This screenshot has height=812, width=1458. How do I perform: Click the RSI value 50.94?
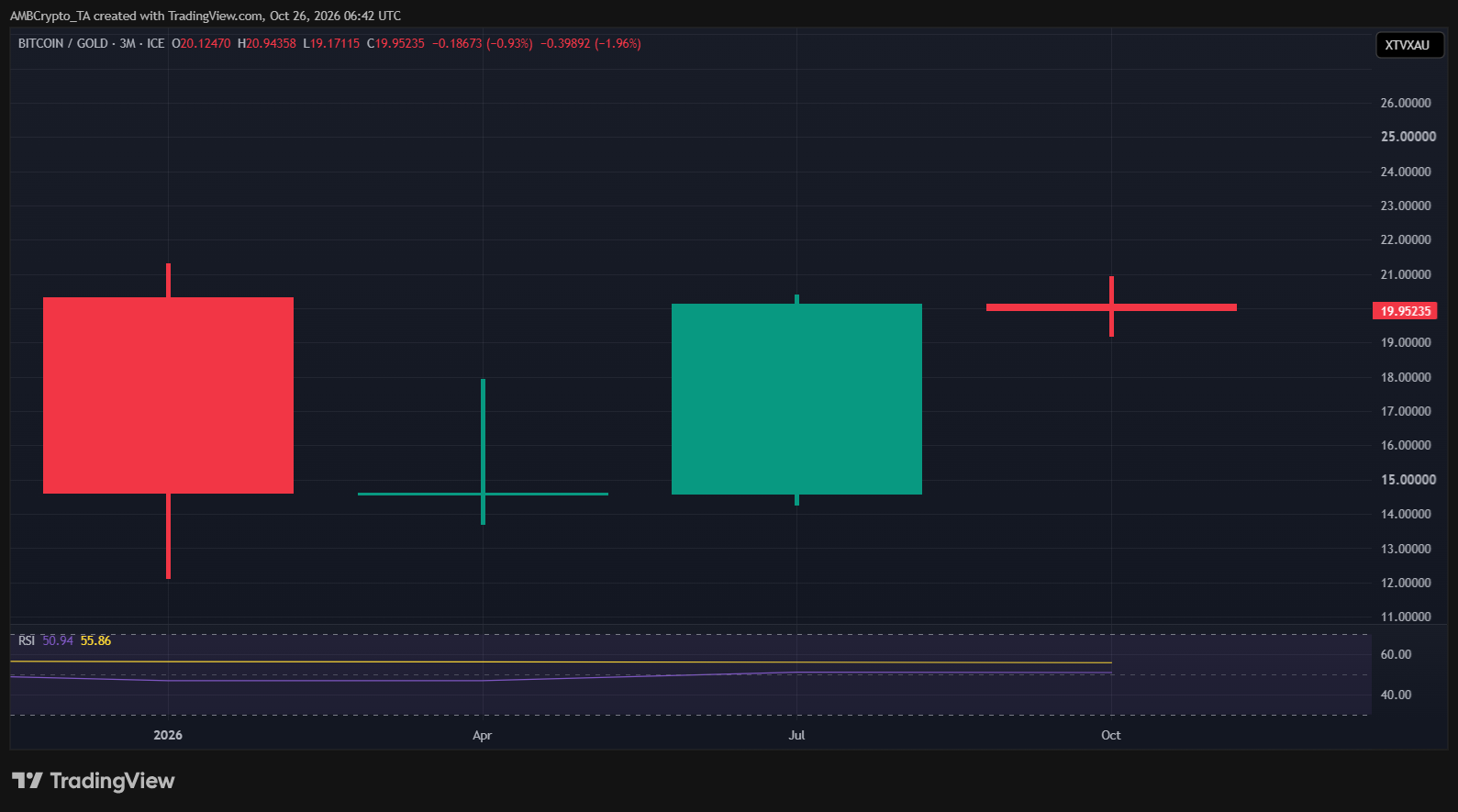pos(58,640)
